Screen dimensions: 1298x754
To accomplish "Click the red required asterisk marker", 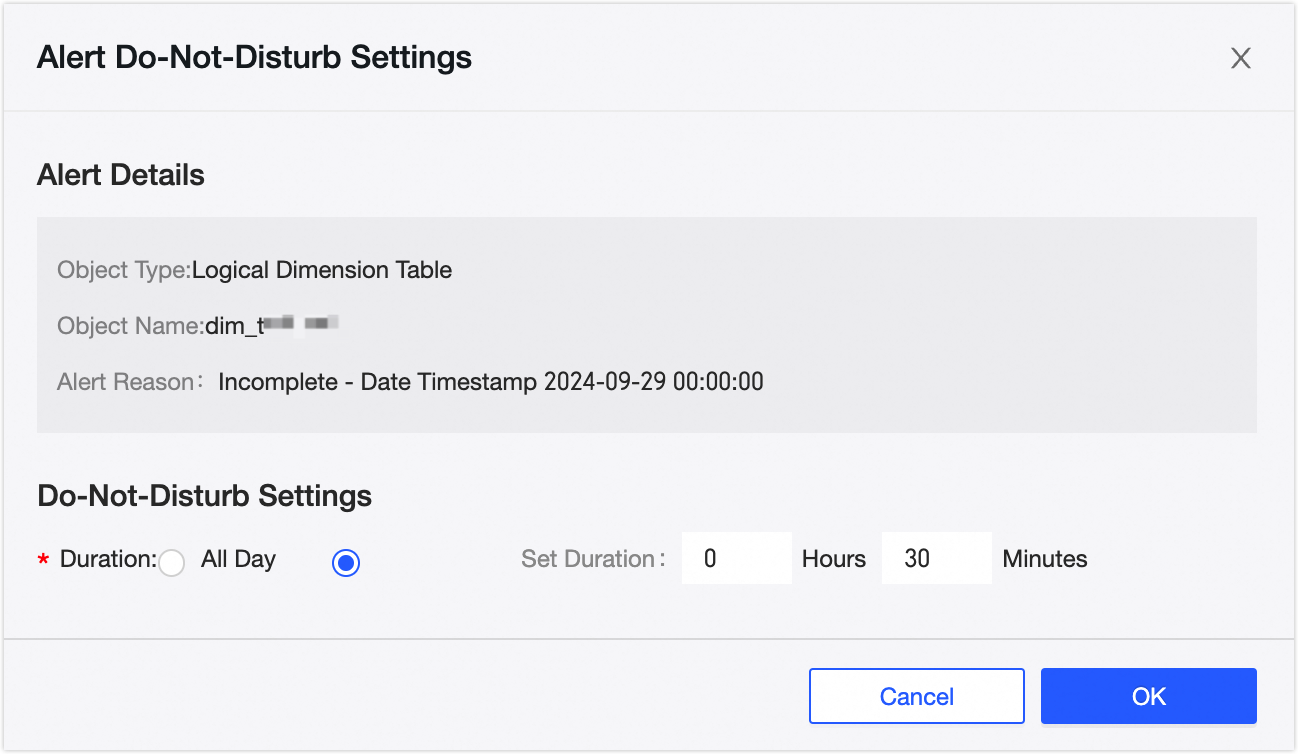I will [43, 561].
